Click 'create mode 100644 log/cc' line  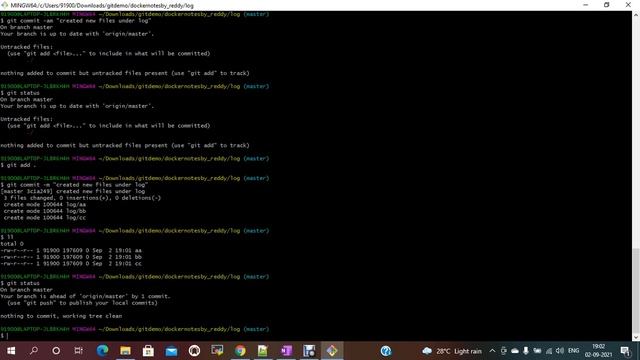point(44,218)
